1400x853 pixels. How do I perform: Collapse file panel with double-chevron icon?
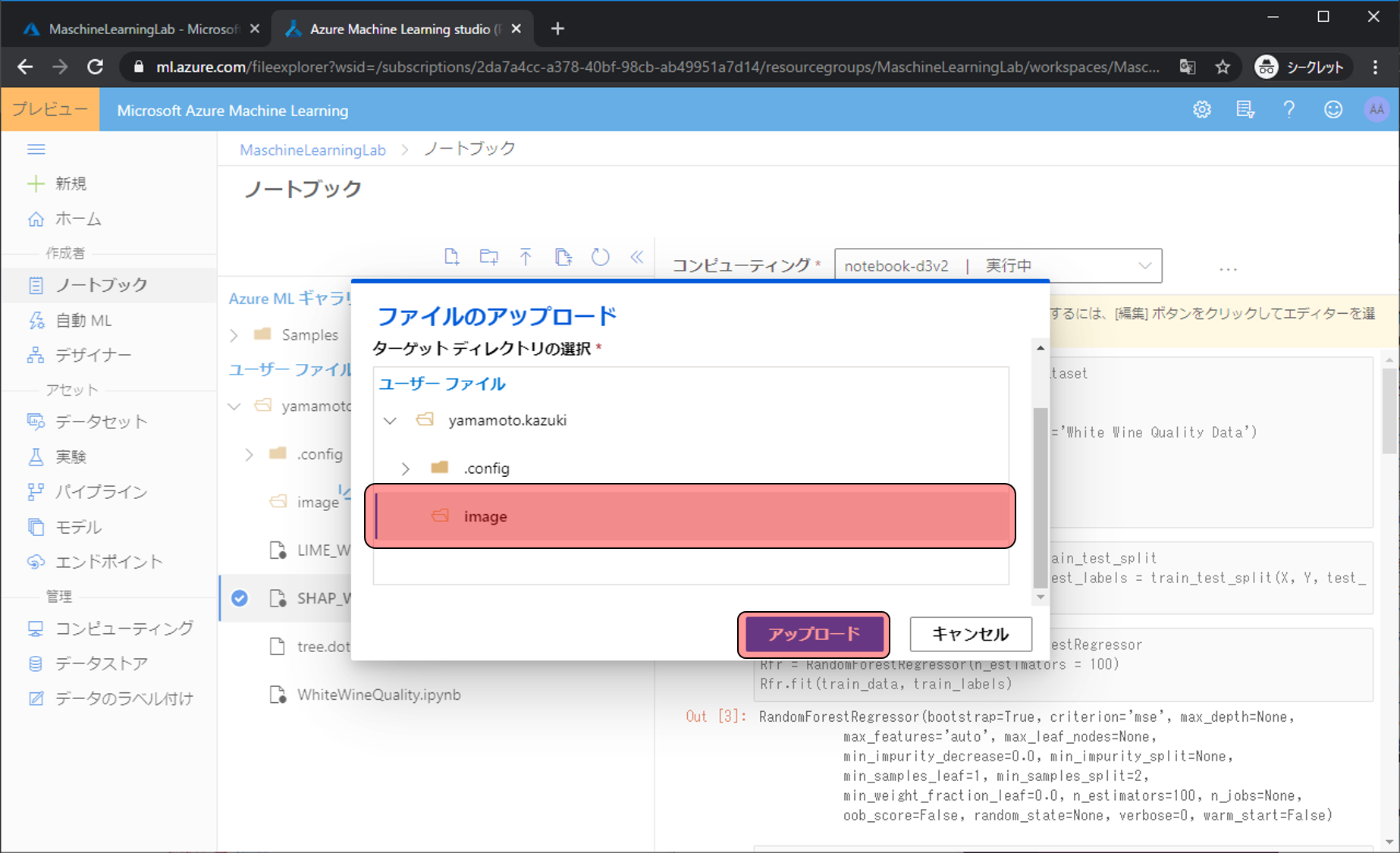pos(637,257)
